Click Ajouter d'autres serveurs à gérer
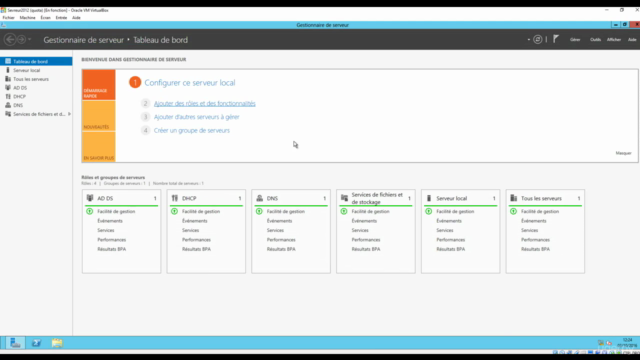This screenshot has width=640, height=360. click(x=196, y=117)
